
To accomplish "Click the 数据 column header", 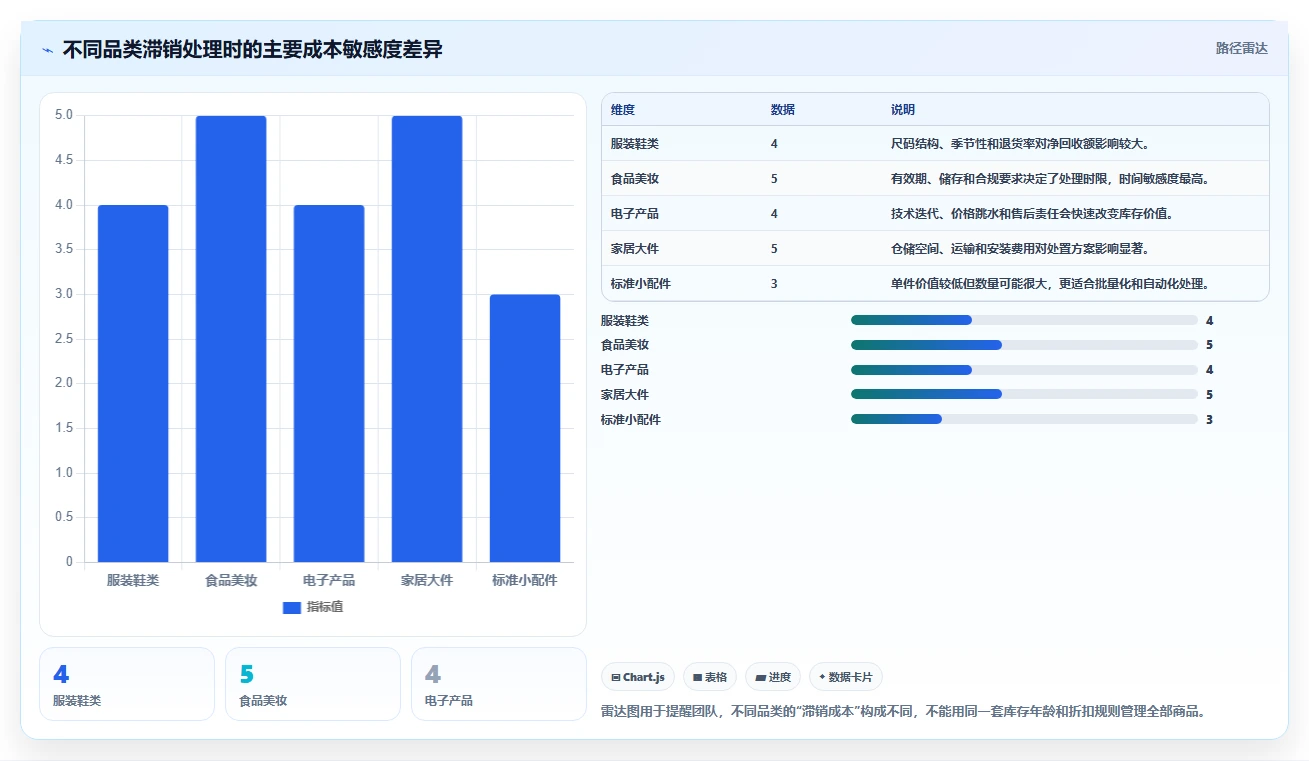I will tap(783, 110).
